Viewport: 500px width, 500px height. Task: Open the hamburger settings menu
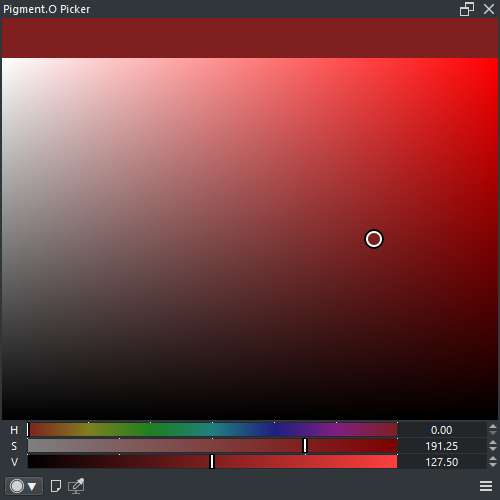click(486, 486)
